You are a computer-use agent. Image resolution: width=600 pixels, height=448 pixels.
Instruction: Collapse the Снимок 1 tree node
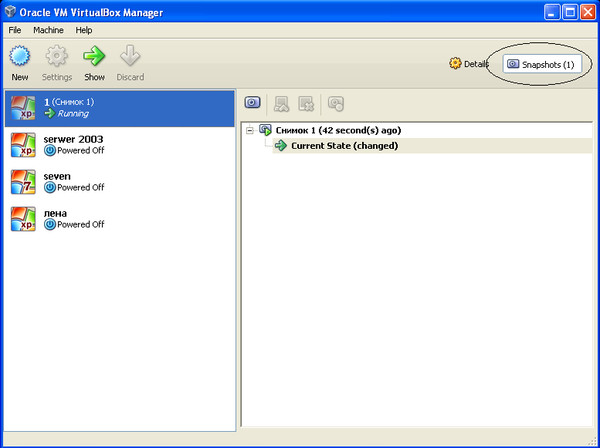[x=250, y=131]
